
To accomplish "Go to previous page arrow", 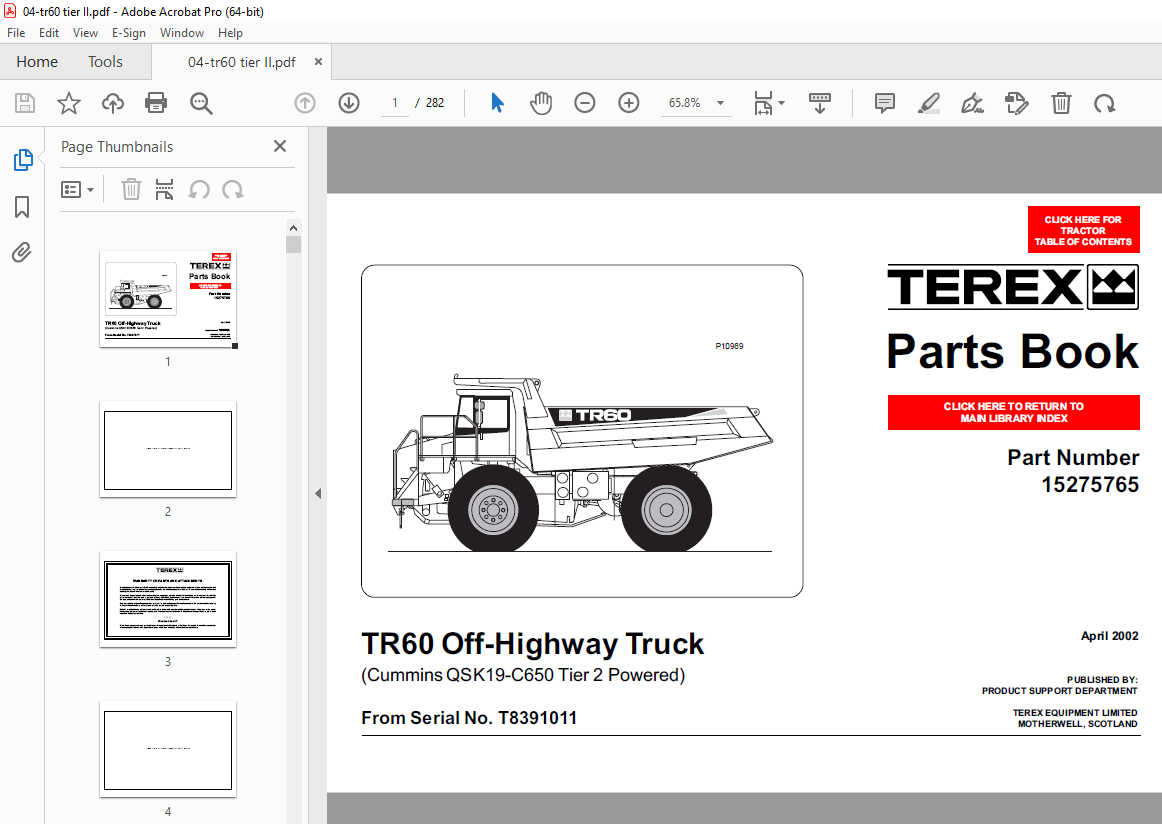I will 305,103.
